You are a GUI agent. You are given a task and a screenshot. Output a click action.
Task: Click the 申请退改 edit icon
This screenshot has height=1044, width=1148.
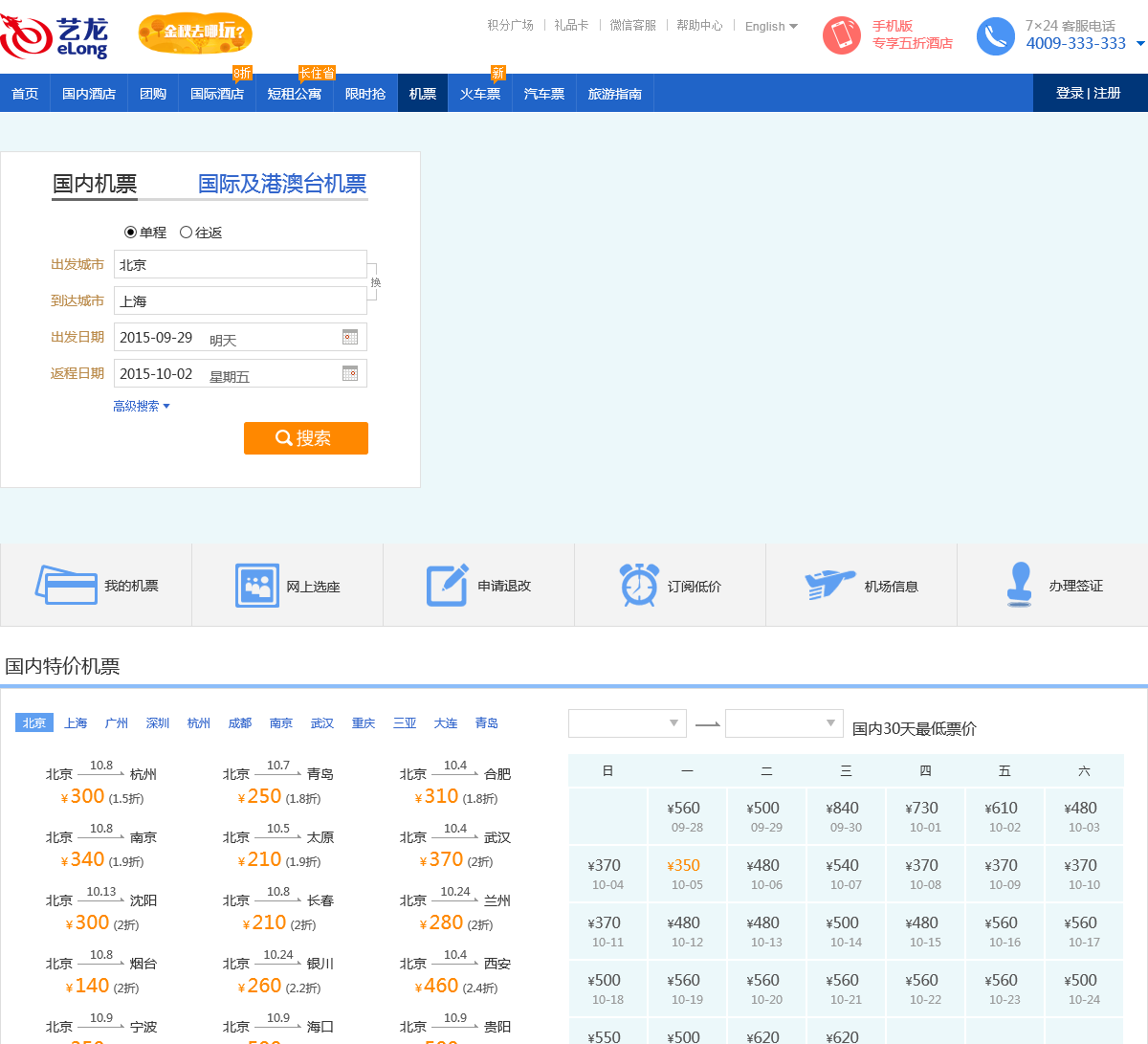click(x=448, y=585)
